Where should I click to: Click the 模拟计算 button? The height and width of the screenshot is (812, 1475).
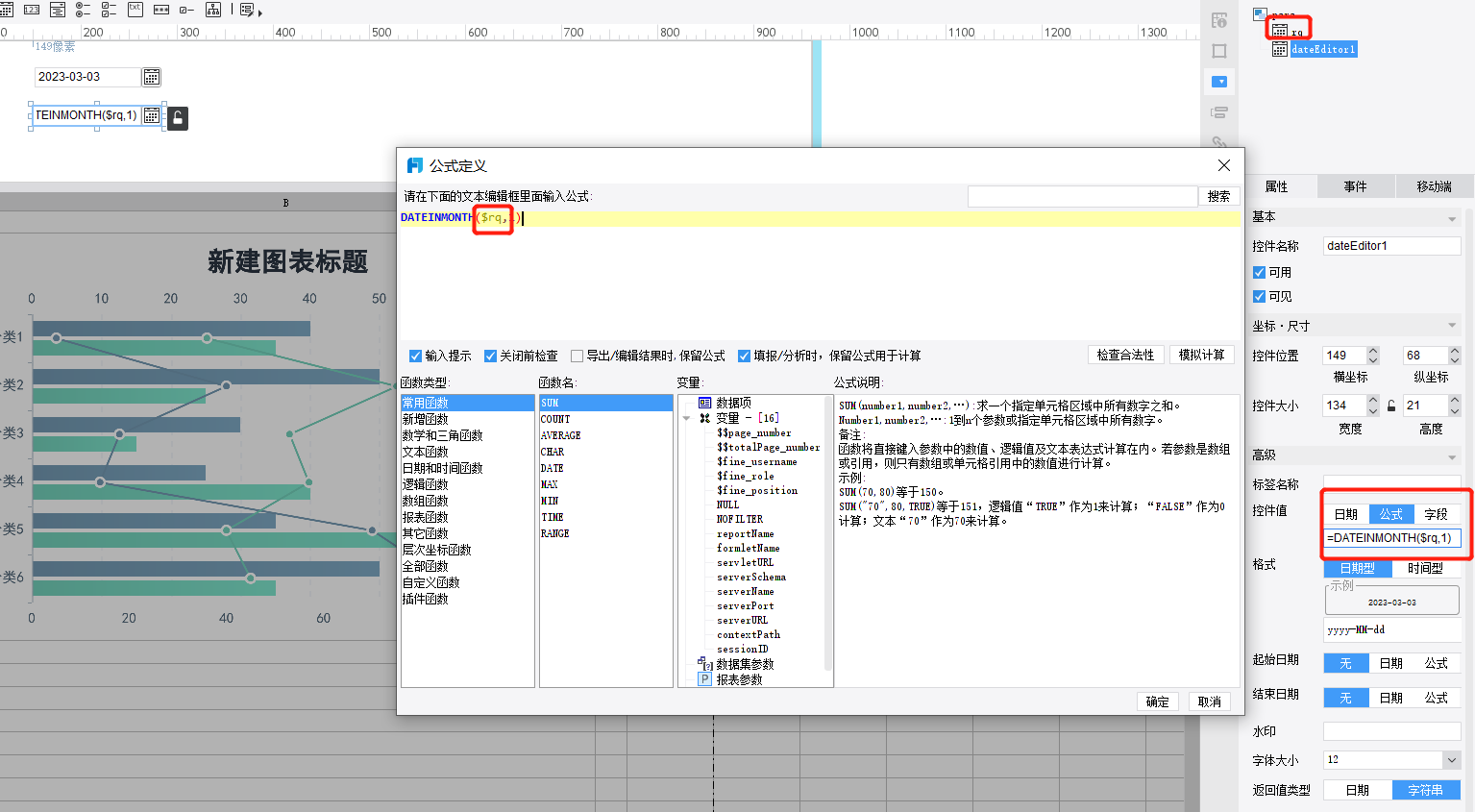point(1202,355)
